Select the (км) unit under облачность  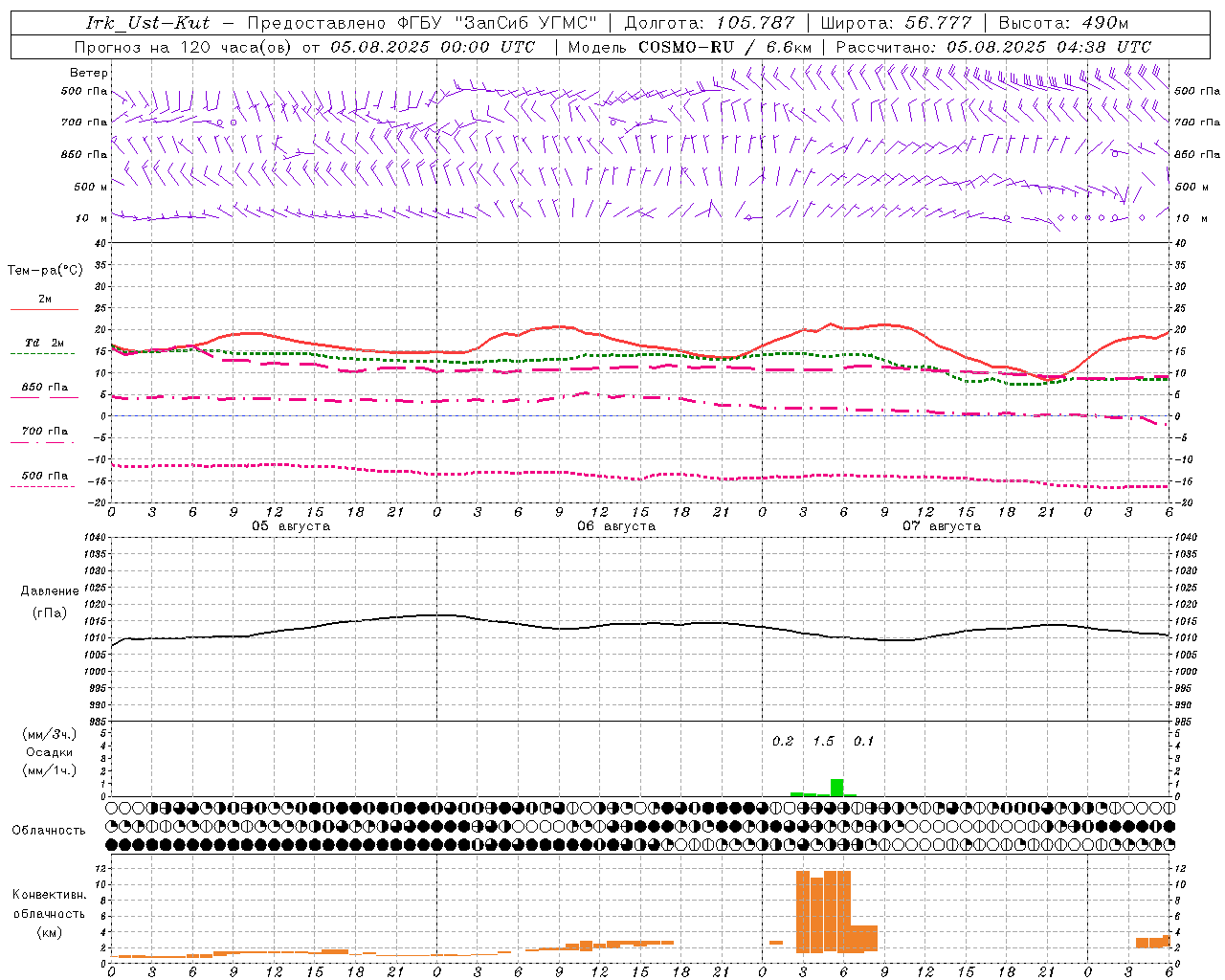point(50,932)
